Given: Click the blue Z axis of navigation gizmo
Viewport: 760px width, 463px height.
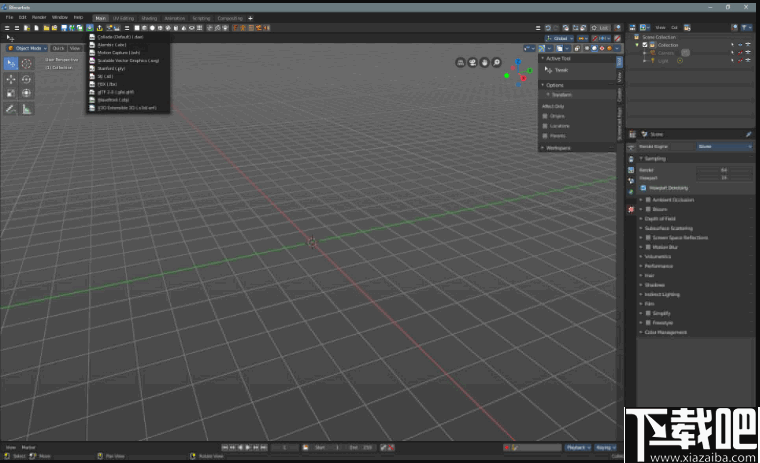Looking at the screenshot, I should click(518, 62).
